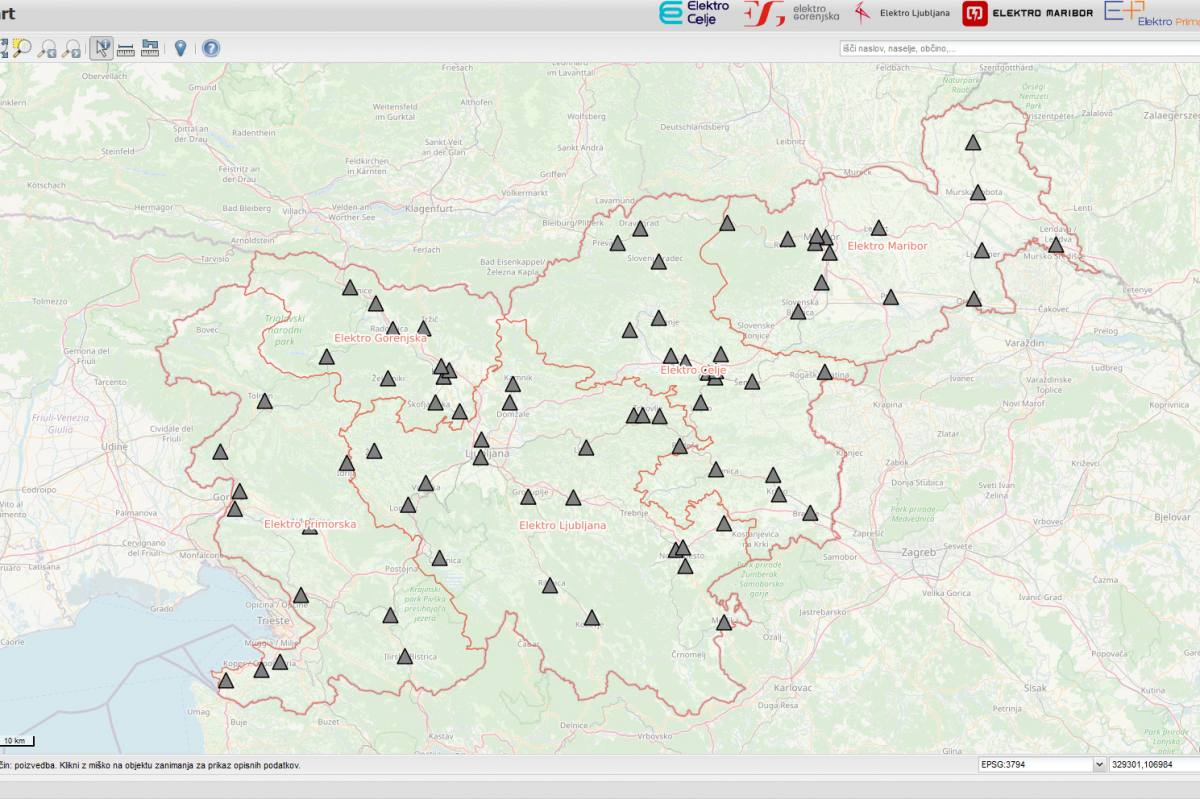Select the triangle marker at Ilirska Bistrica
1200x799 pixels.
tap(404, 656)
